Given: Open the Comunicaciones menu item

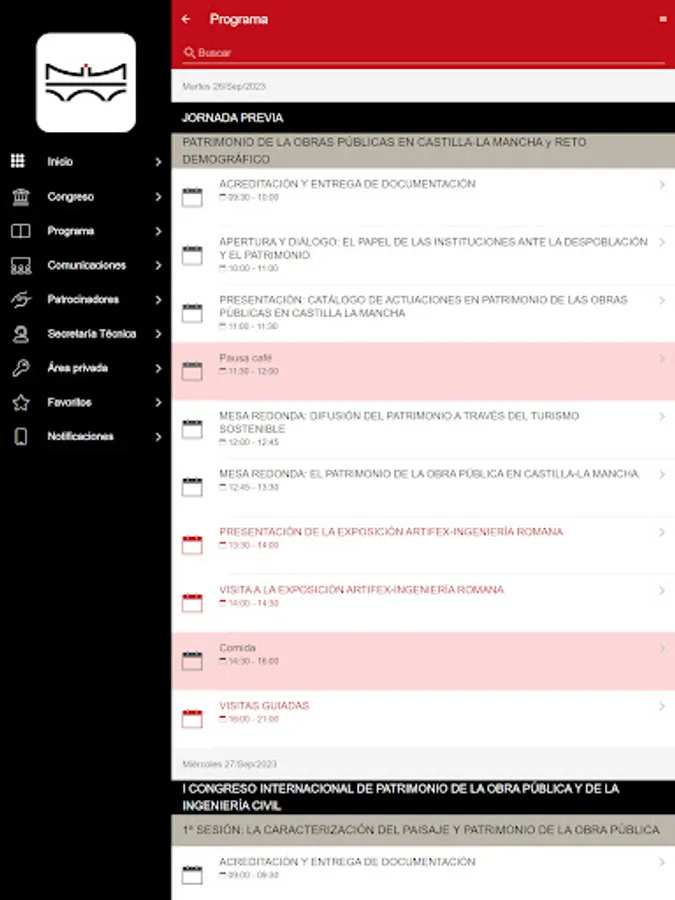Looking at the screenshot, I should (86, 265).
